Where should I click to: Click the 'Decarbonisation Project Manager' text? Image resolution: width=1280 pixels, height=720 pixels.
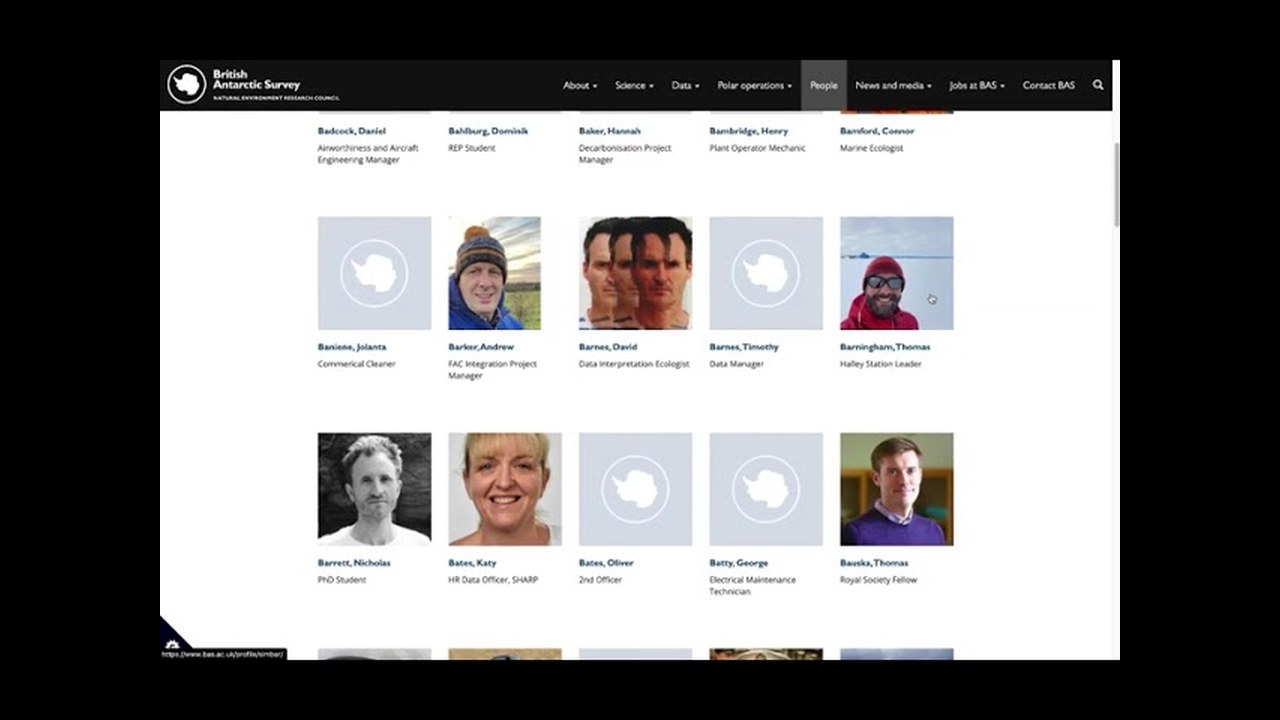(625, 154)
